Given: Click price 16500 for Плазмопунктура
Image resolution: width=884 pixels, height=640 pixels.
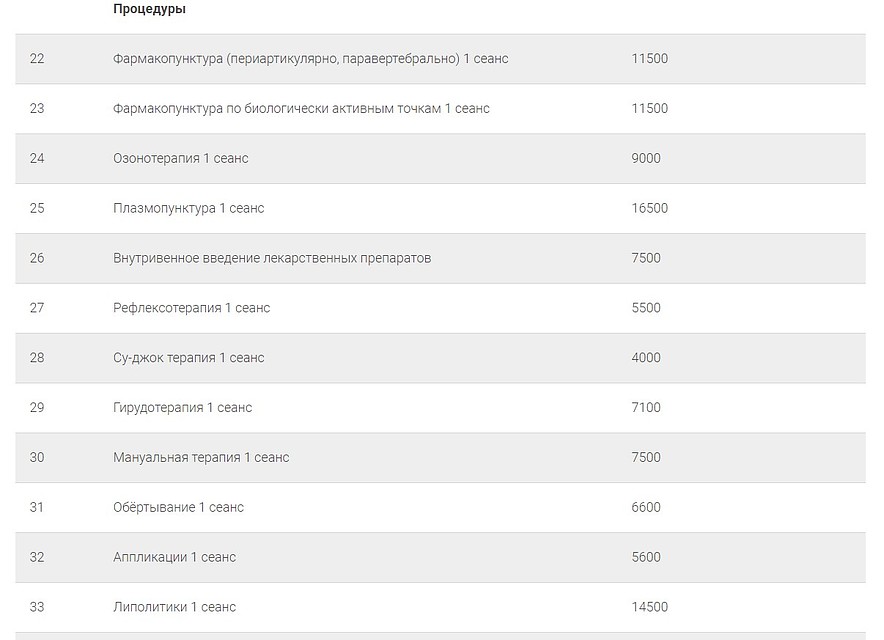Looking at the screenshot, I should pyautogui.click(x=649, y=208).
